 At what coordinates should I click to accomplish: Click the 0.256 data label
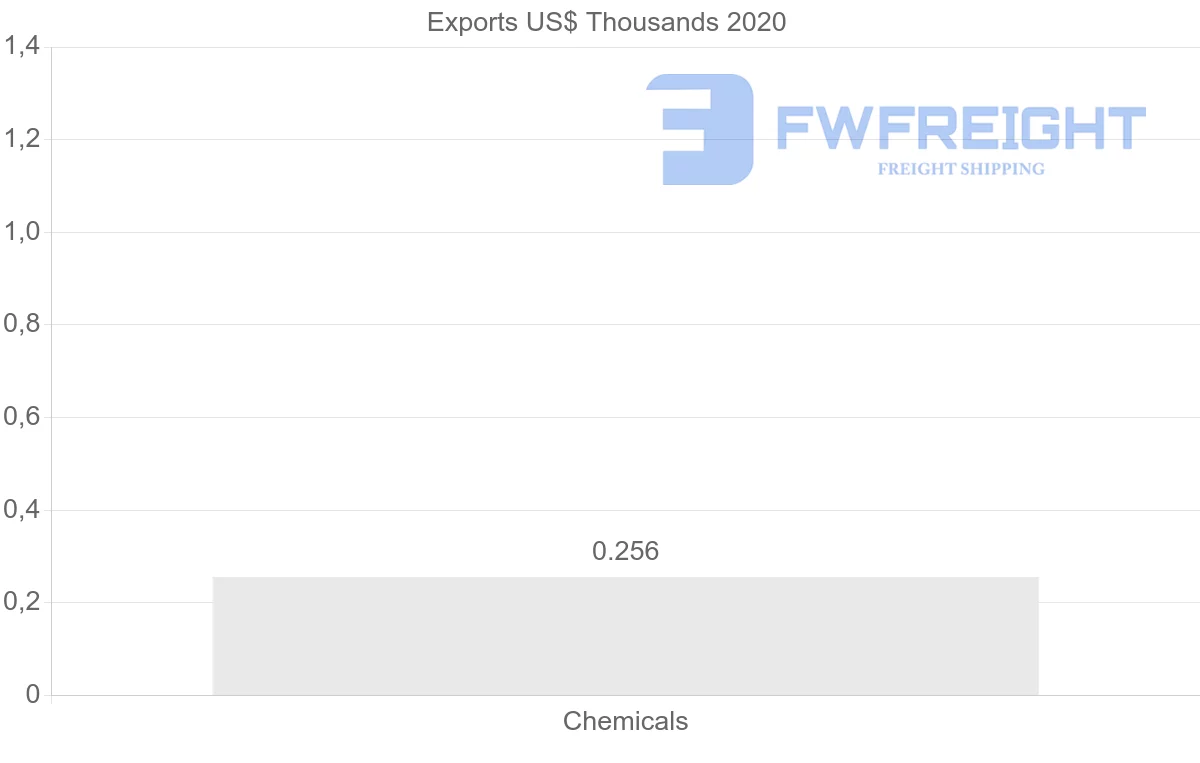click(625, 551)
